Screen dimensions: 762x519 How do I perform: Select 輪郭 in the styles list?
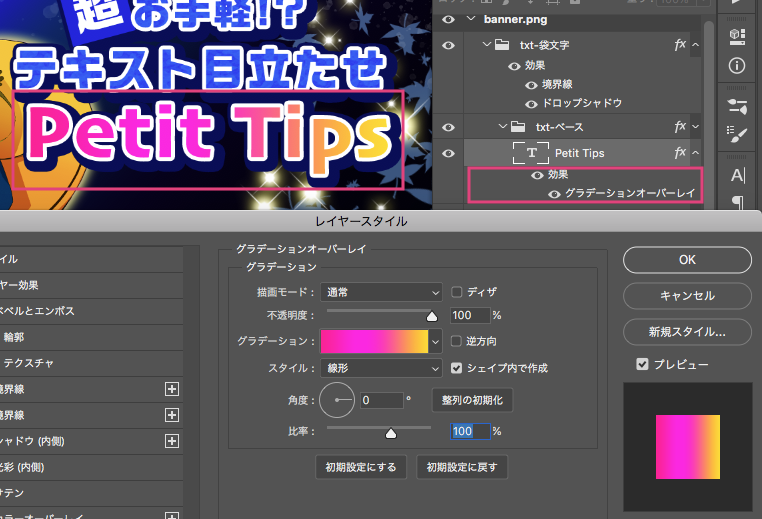[91, 337]
